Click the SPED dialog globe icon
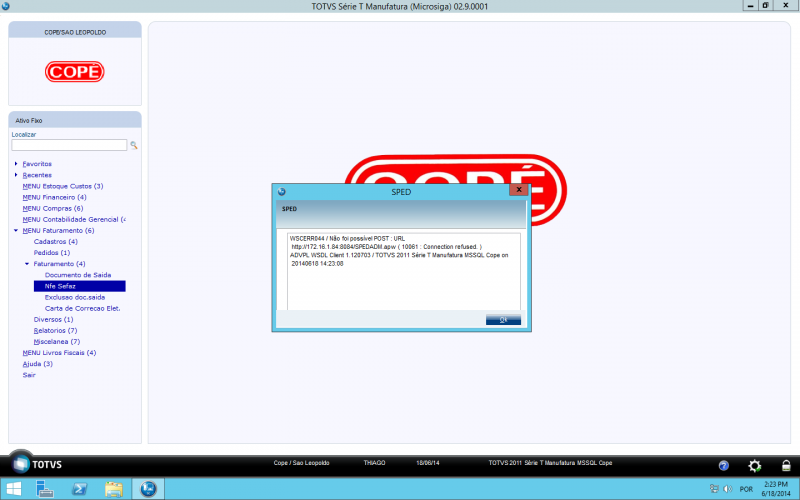 [x=282, y=192]
